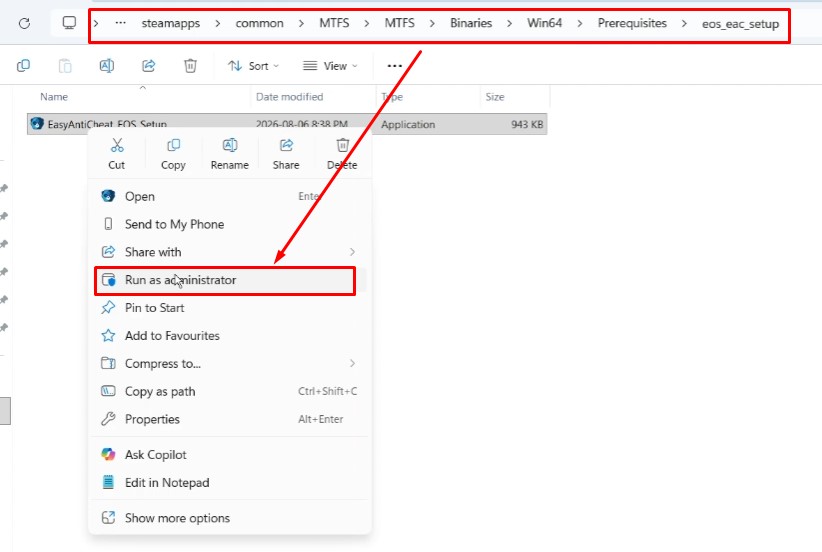Image resolution: width=822 pixels, height=552 pixels.
Task: Choose Ask Copilot
Action: click(x=230, y=454)
